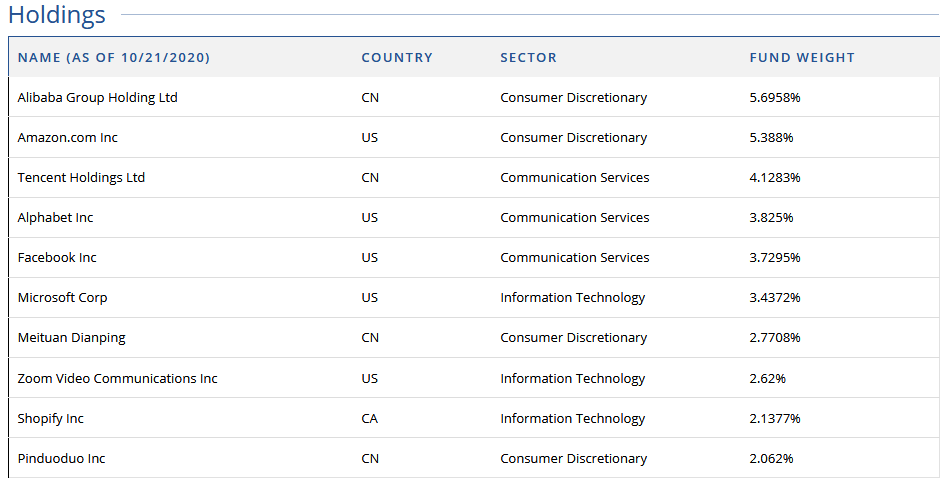Click the NAME (AS OF 10/21/2020) column header
Viewport: 947px width, 487px height.
pyautogui.click(x=114, y=57)
